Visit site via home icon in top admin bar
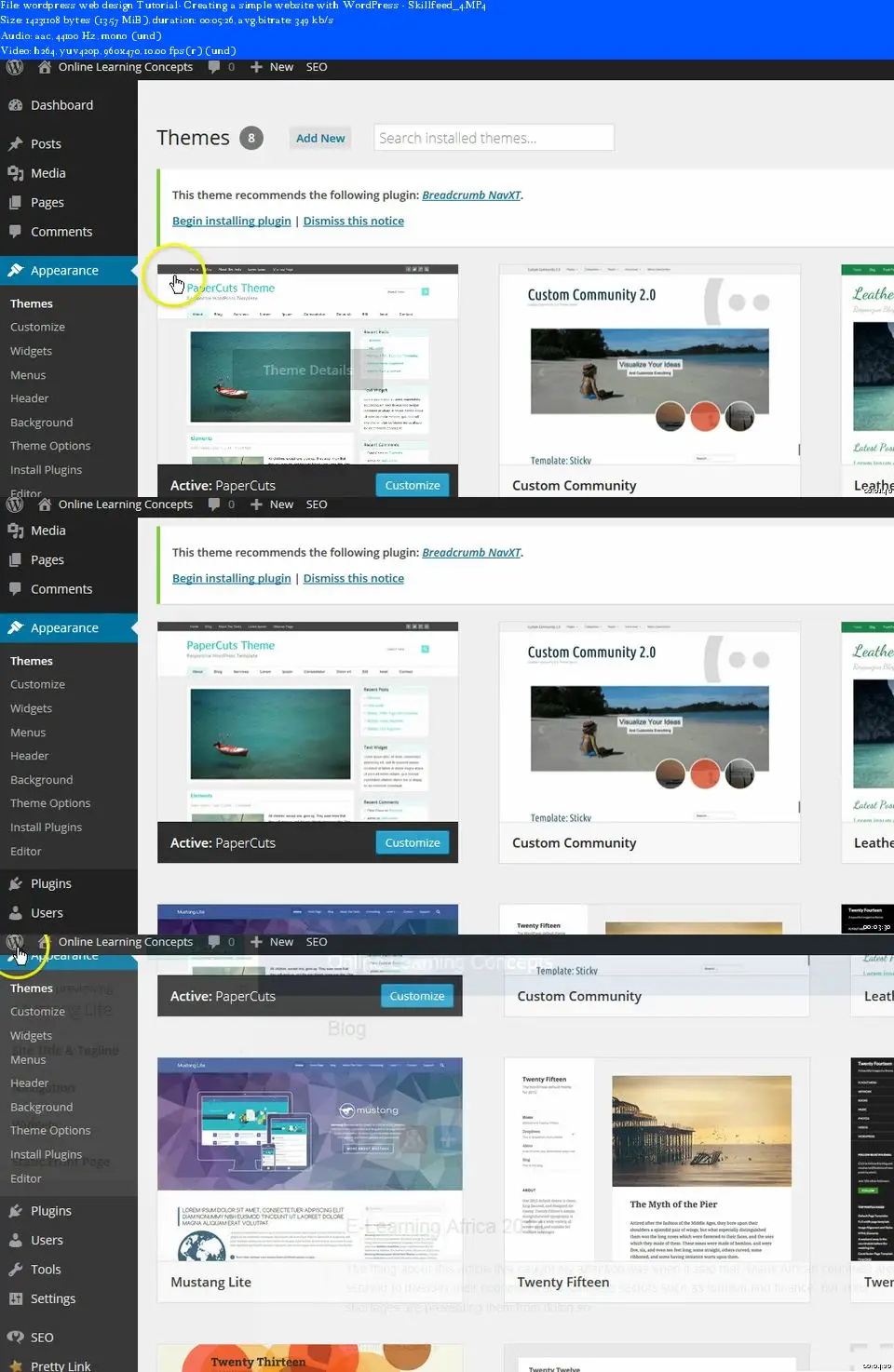 (x=45, y=67)
